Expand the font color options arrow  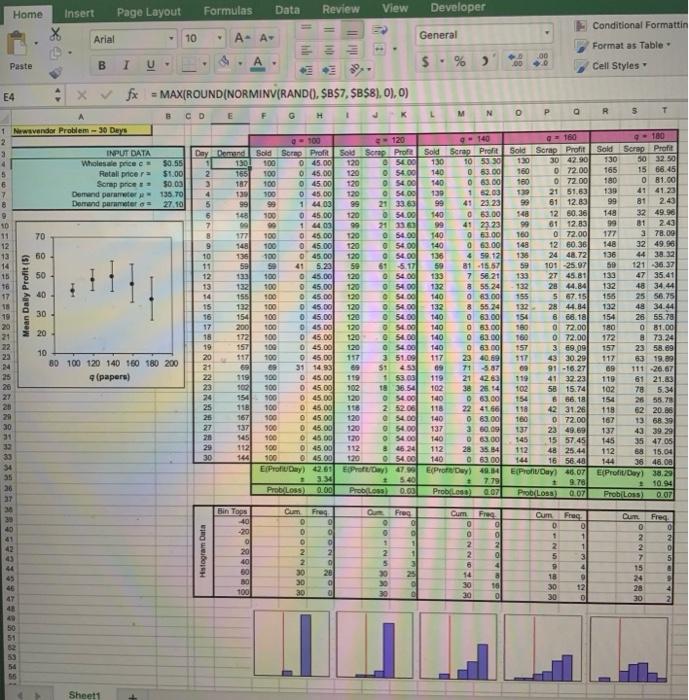click(x=274, y=64)
